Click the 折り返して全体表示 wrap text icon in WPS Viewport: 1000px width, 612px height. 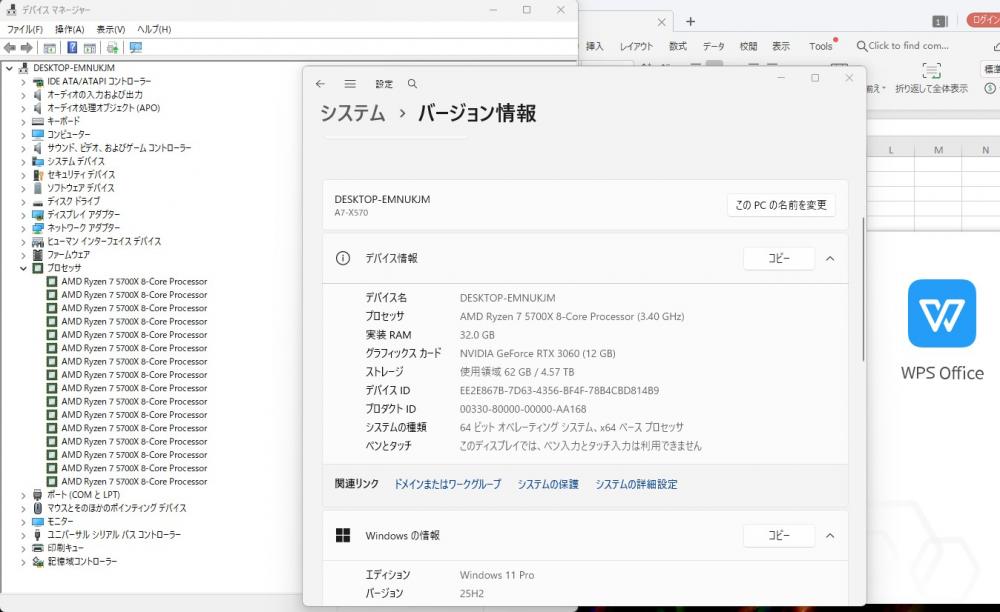pos(931,70)
